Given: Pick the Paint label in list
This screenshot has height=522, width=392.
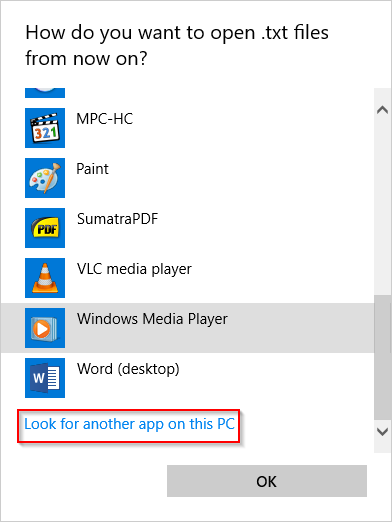Looking at the screenshot, I should coord(92,169).
